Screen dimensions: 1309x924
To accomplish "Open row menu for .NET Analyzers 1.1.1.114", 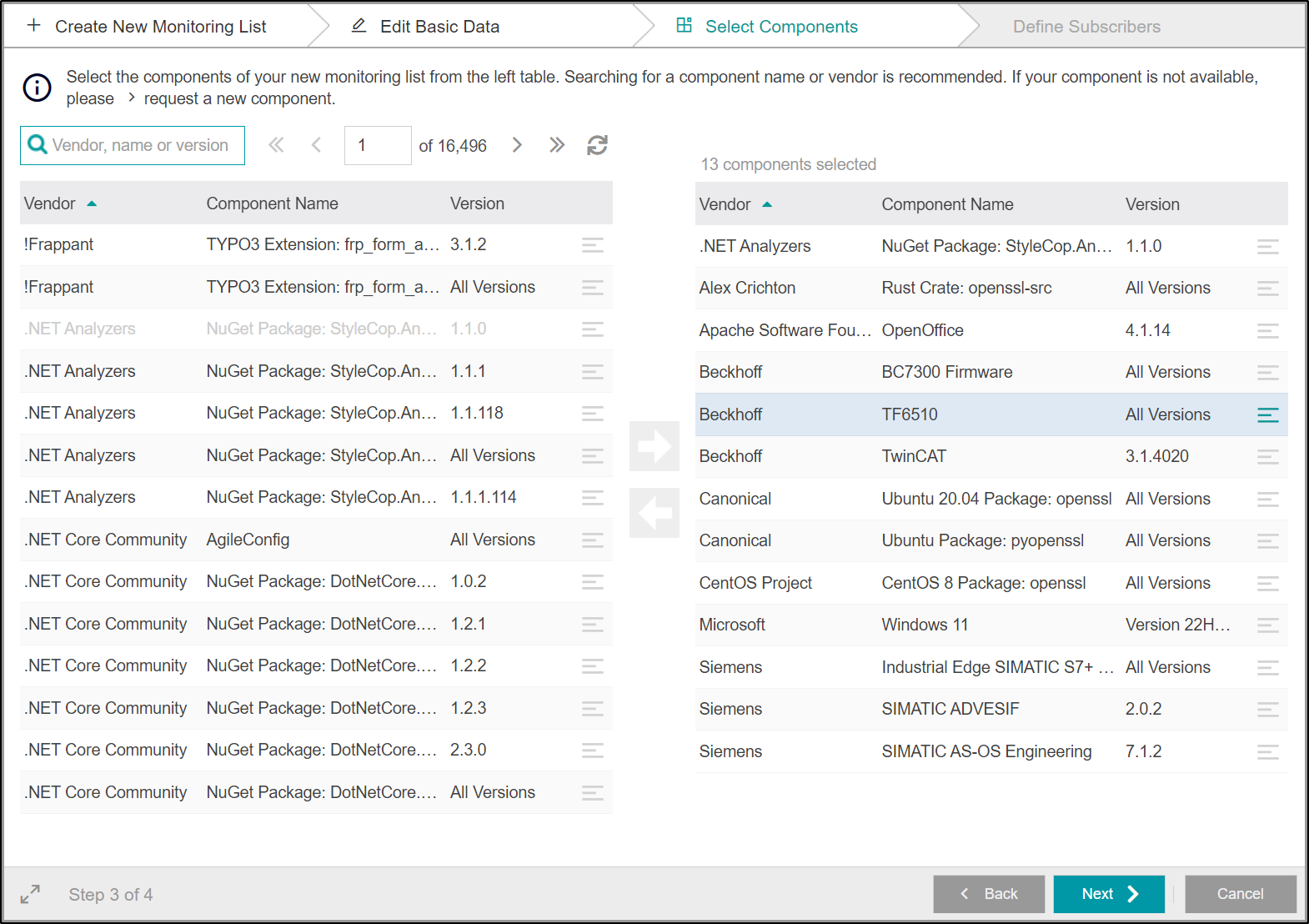I will [x=593, y=497].
